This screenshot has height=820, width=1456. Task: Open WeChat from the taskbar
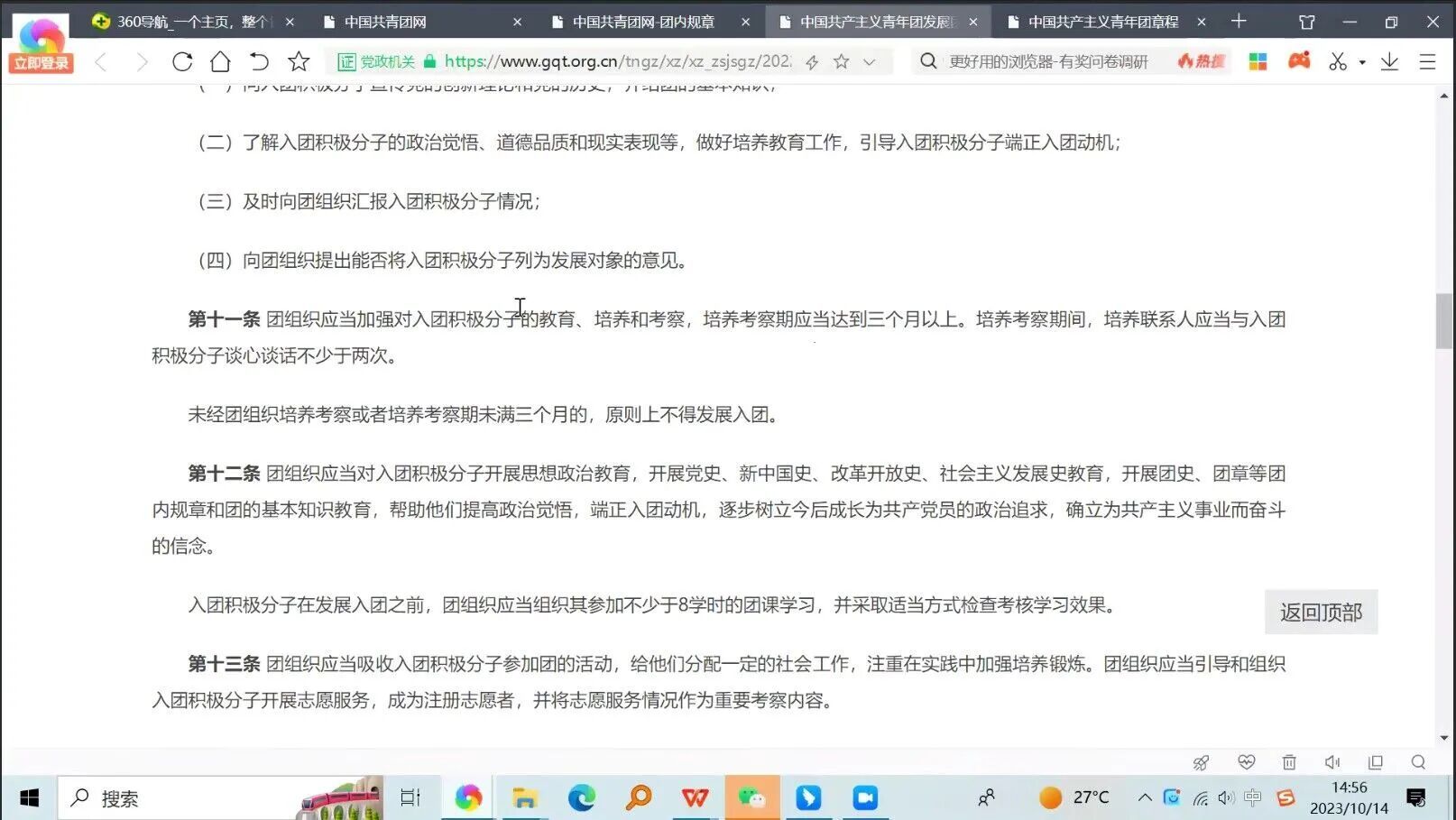[x=752, y=797]
